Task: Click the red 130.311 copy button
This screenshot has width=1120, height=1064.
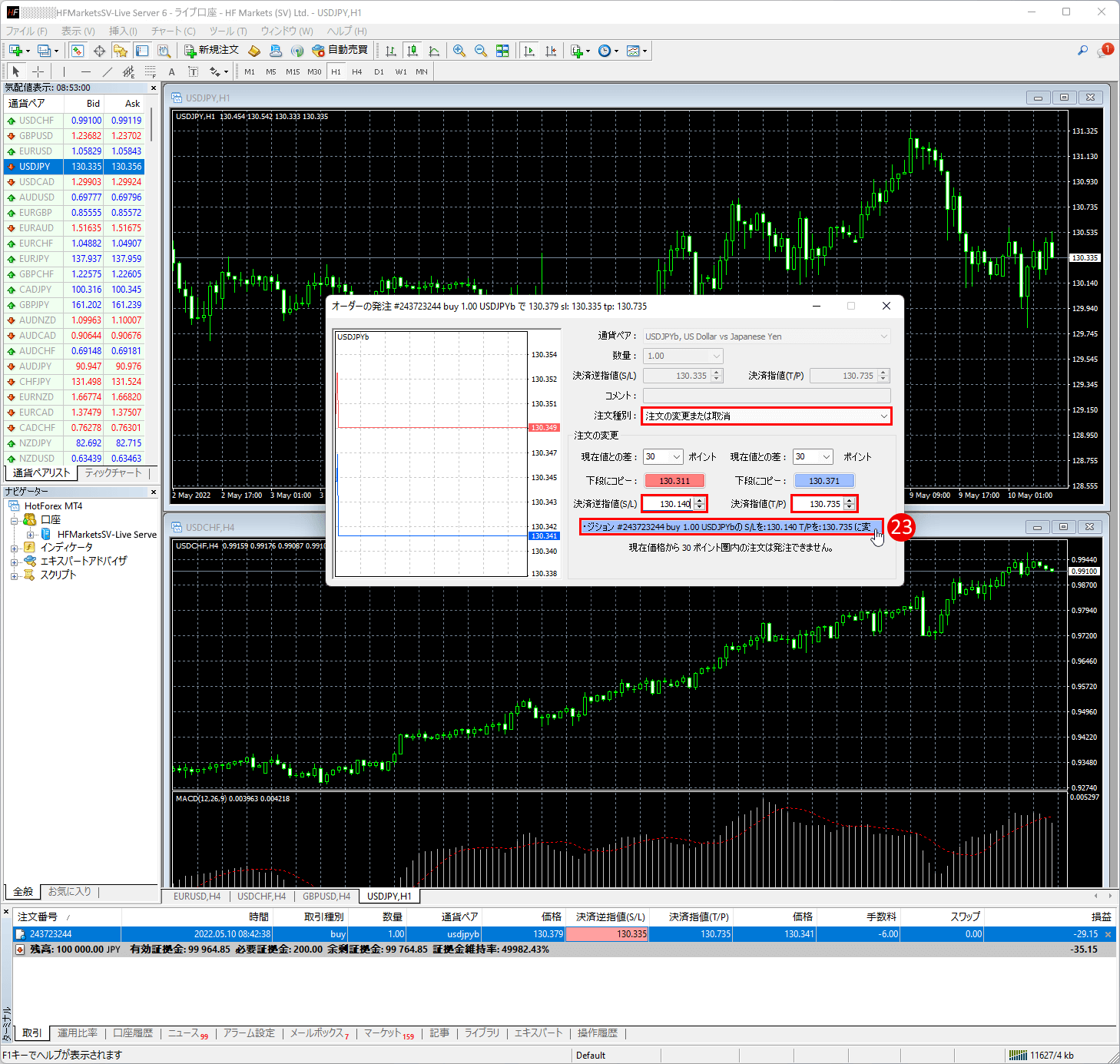Action: 674,481
